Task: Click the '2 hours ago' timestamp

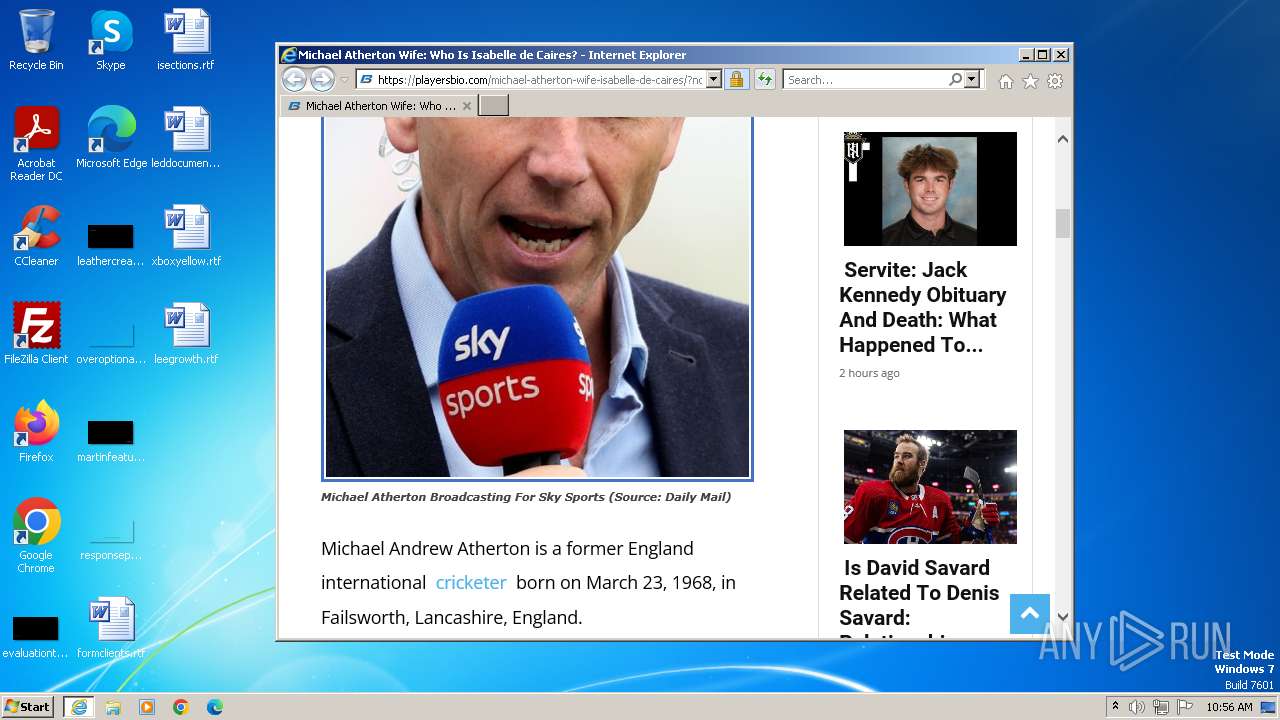Action: point(869,373)
